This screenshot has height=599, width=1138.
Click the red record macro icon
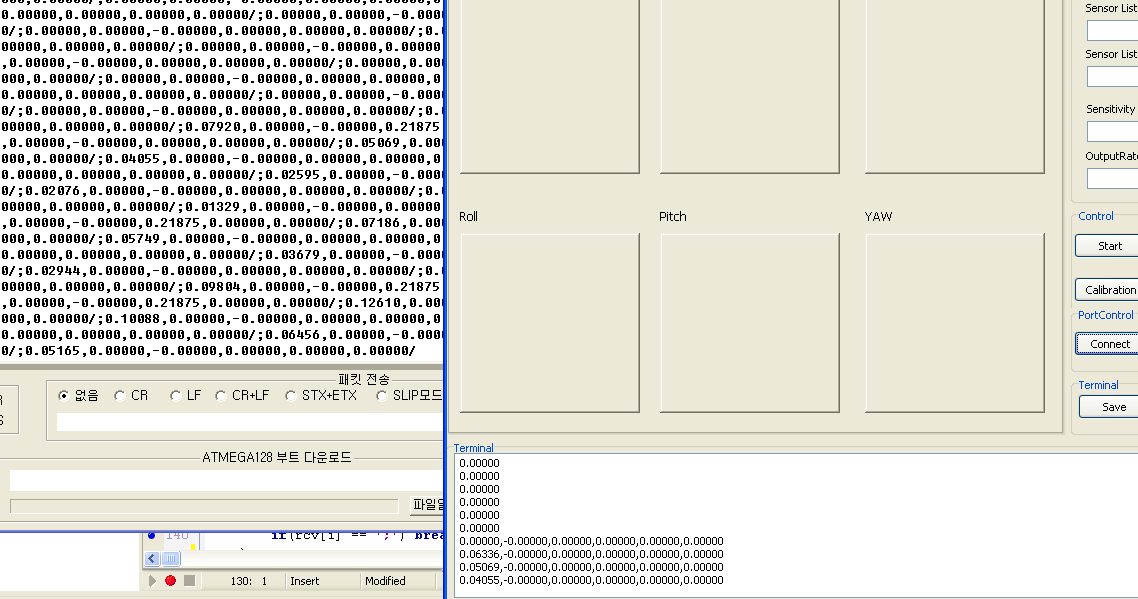tap(170, 581)
